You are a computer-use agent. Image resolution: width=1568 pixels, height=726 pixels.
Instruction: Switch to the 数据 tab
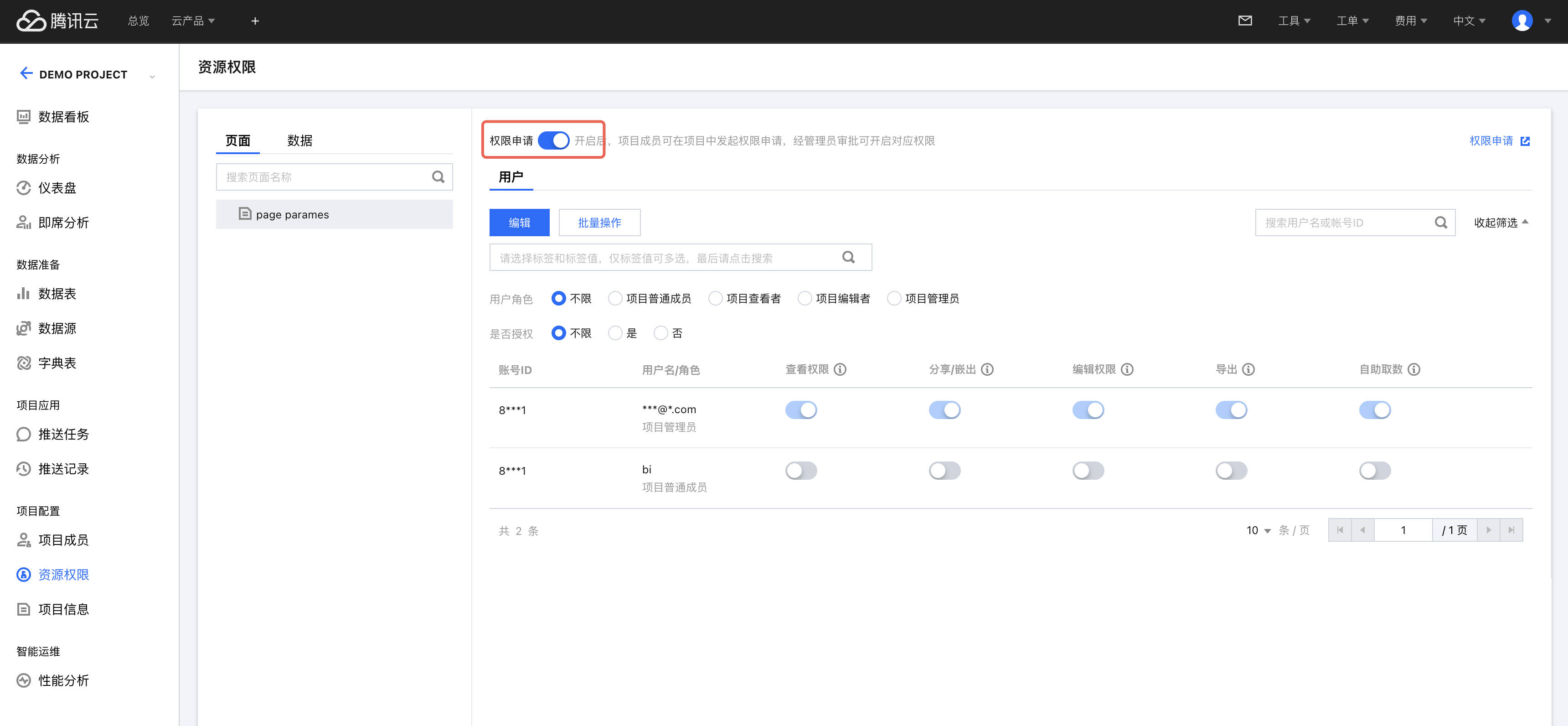(299, 141)
